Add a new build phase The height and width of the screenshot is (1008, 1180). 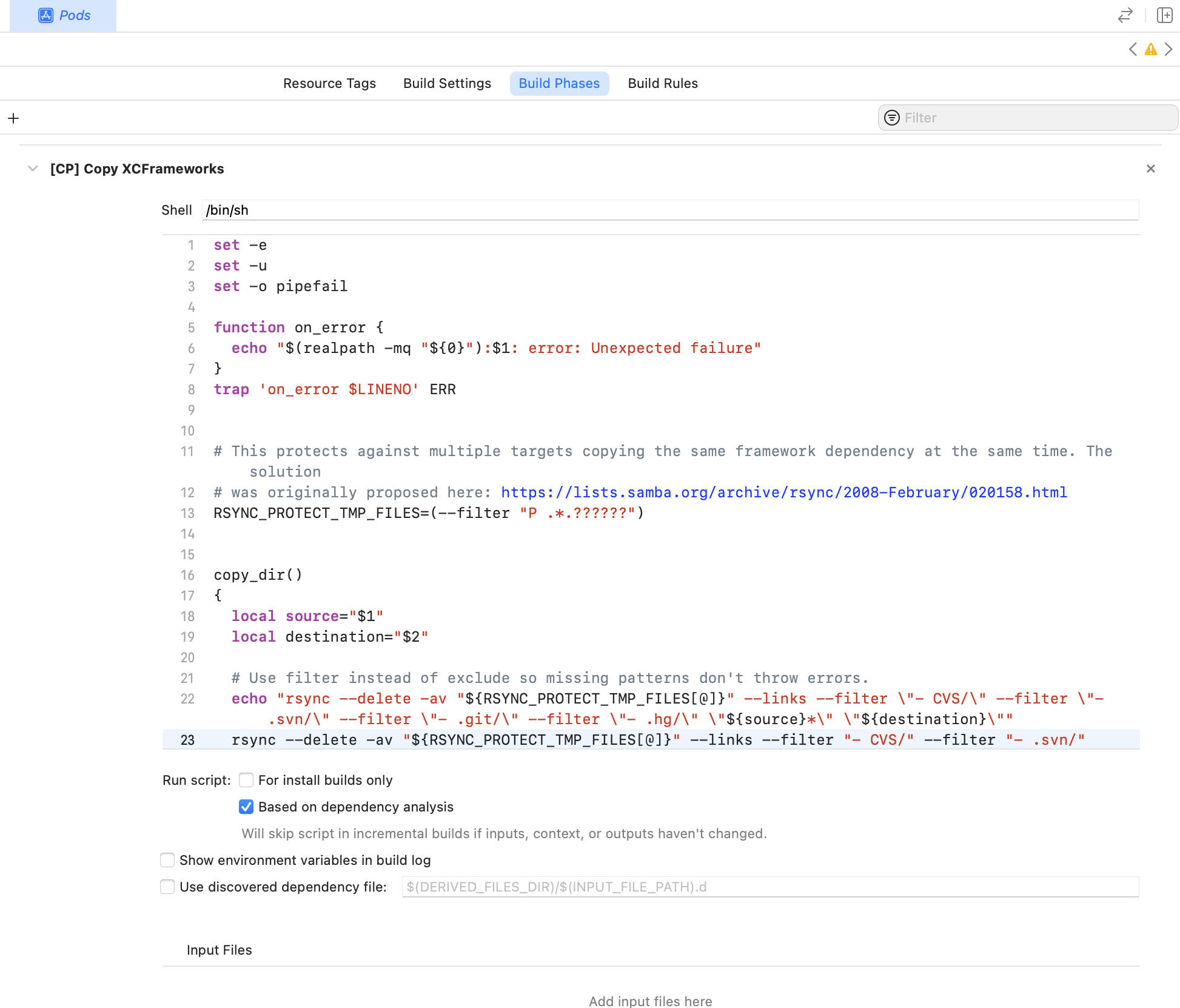point(13,118)
